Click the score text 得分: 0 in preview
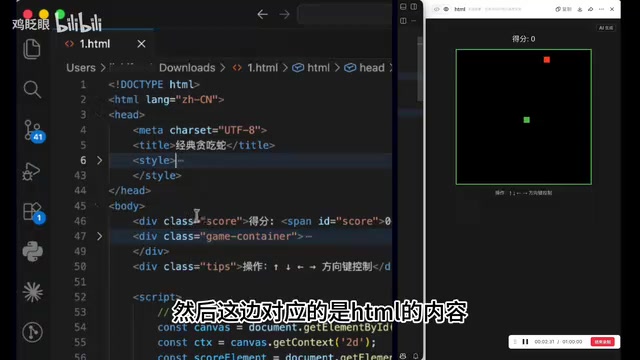The height and width of the screenshot is (360, 640). 524,39
